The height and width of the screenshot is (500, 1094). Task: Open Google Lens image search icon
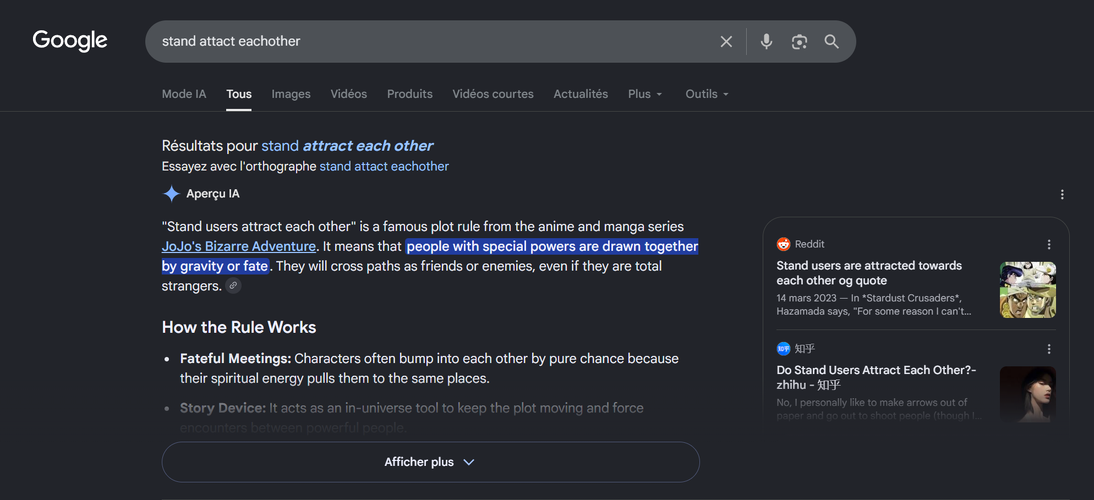[799, 42]
